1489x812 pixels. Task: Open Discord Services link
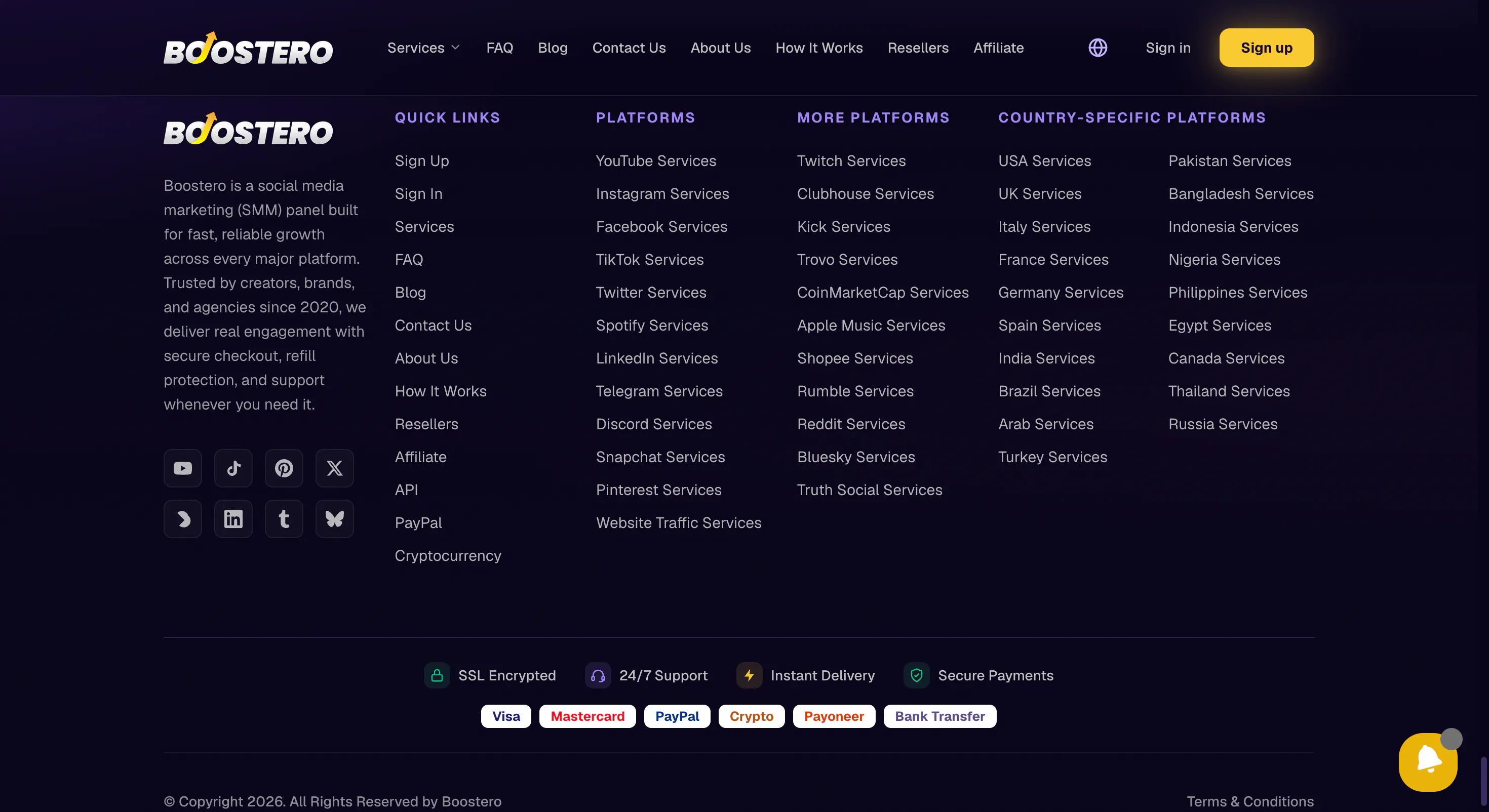coord(654,424)
